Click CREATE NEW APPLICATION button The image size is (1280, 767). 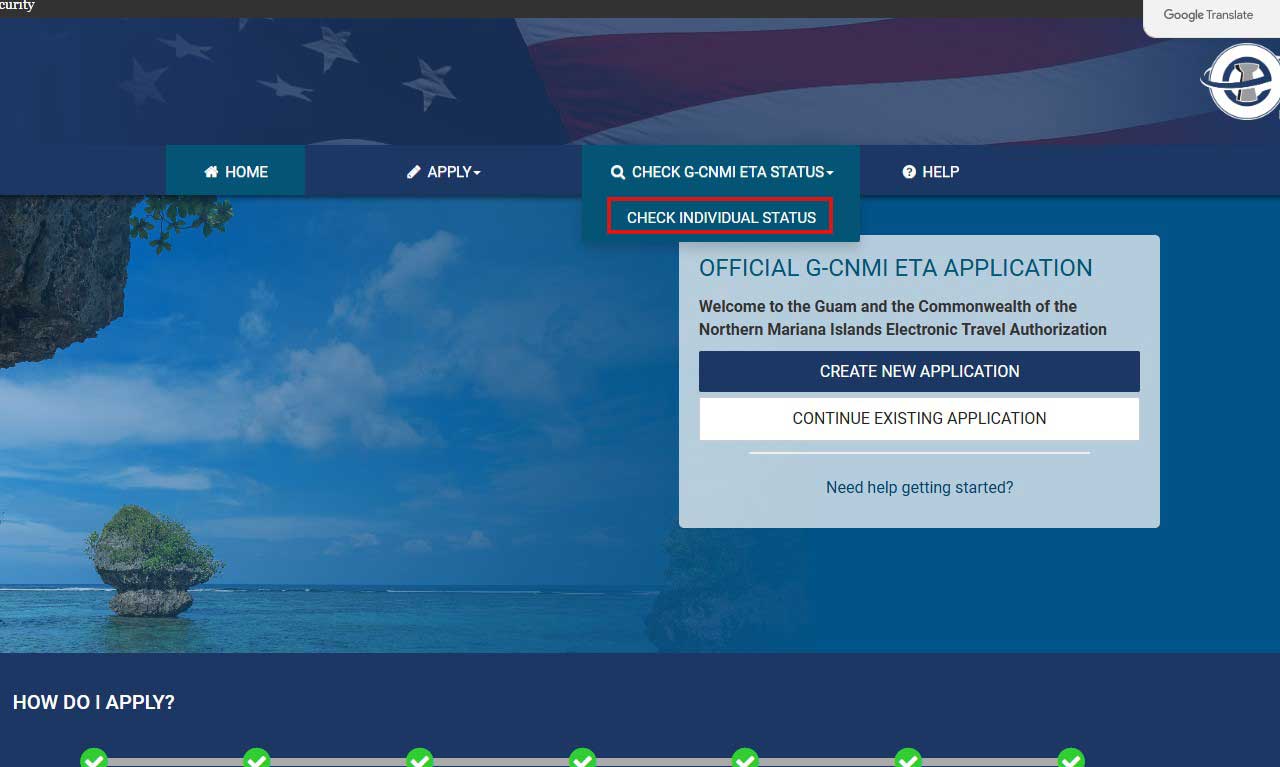point(919,371)
